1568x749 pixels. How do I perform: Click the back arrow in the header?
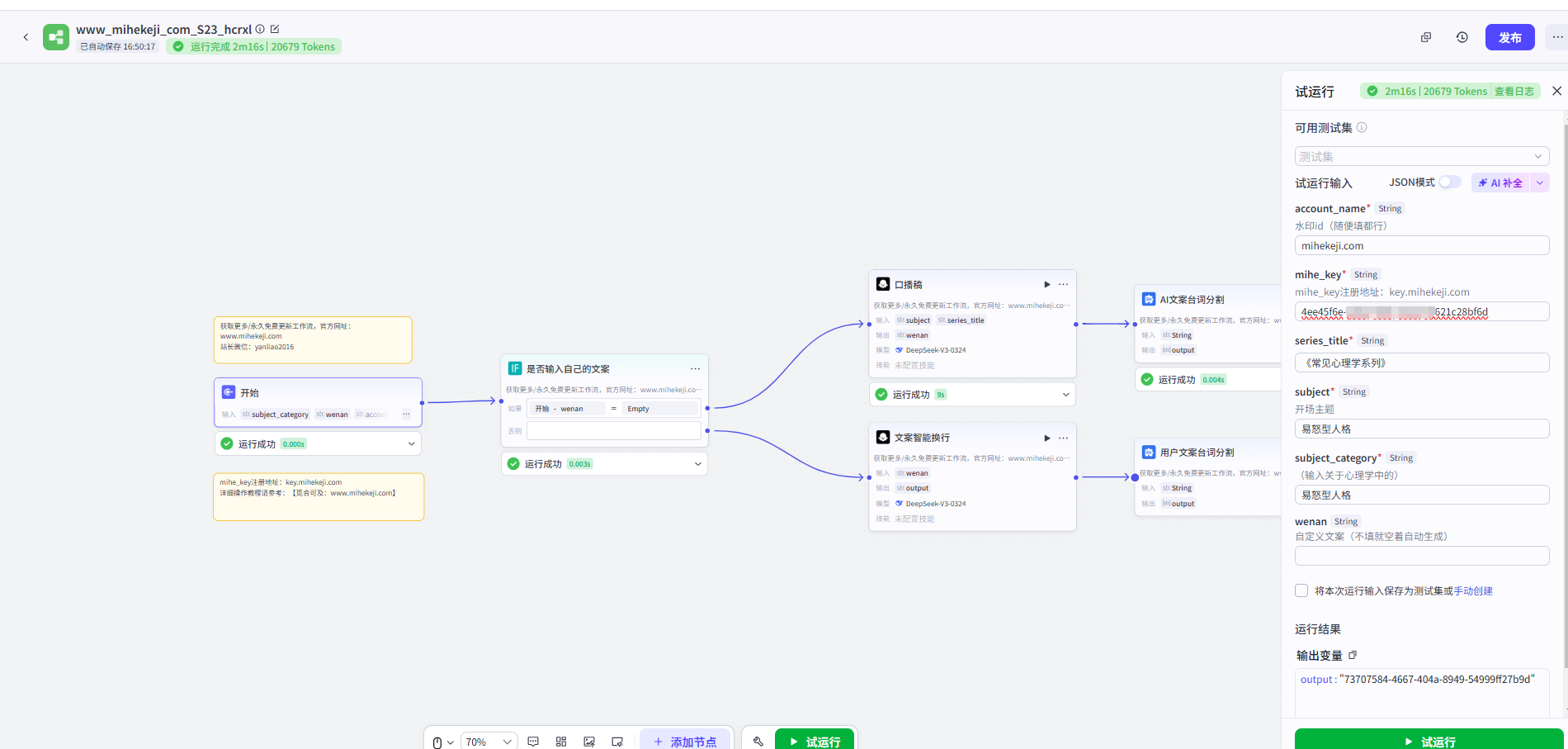click(x=26, y=37)
